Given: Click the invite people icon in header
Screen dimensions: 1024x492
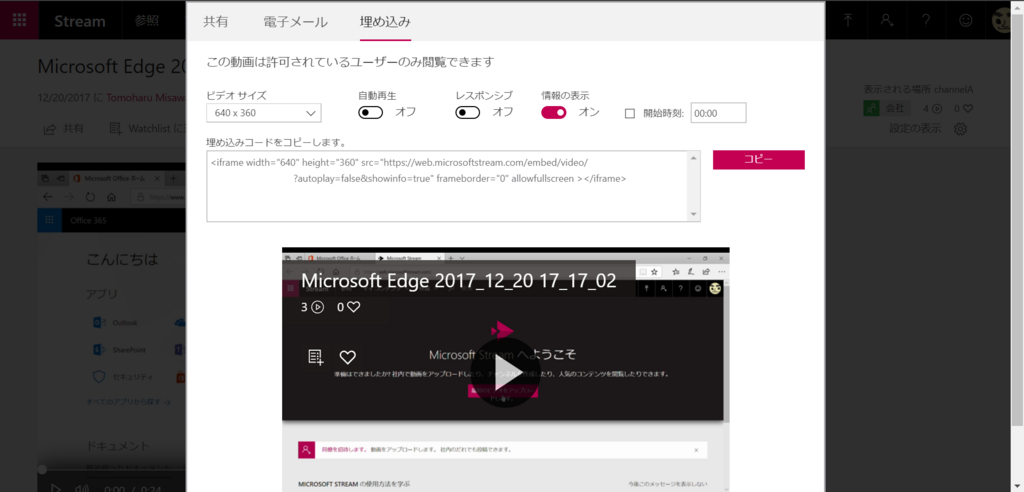Looking at the screenshot, I should click(x=887, y=20).
